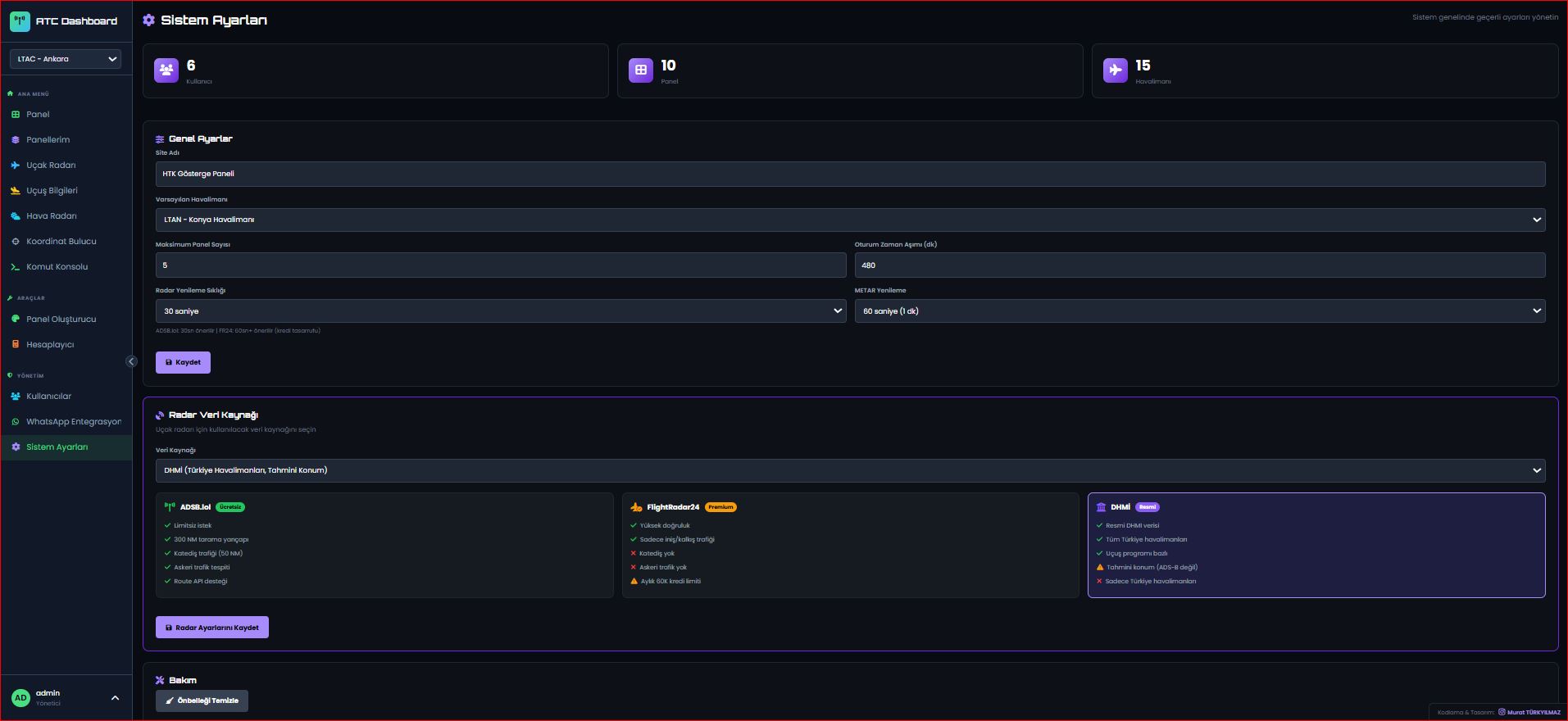Click the Komut Konsolu terminal icon
This screenshot has height=721, width=1568.
coord(16,267)
